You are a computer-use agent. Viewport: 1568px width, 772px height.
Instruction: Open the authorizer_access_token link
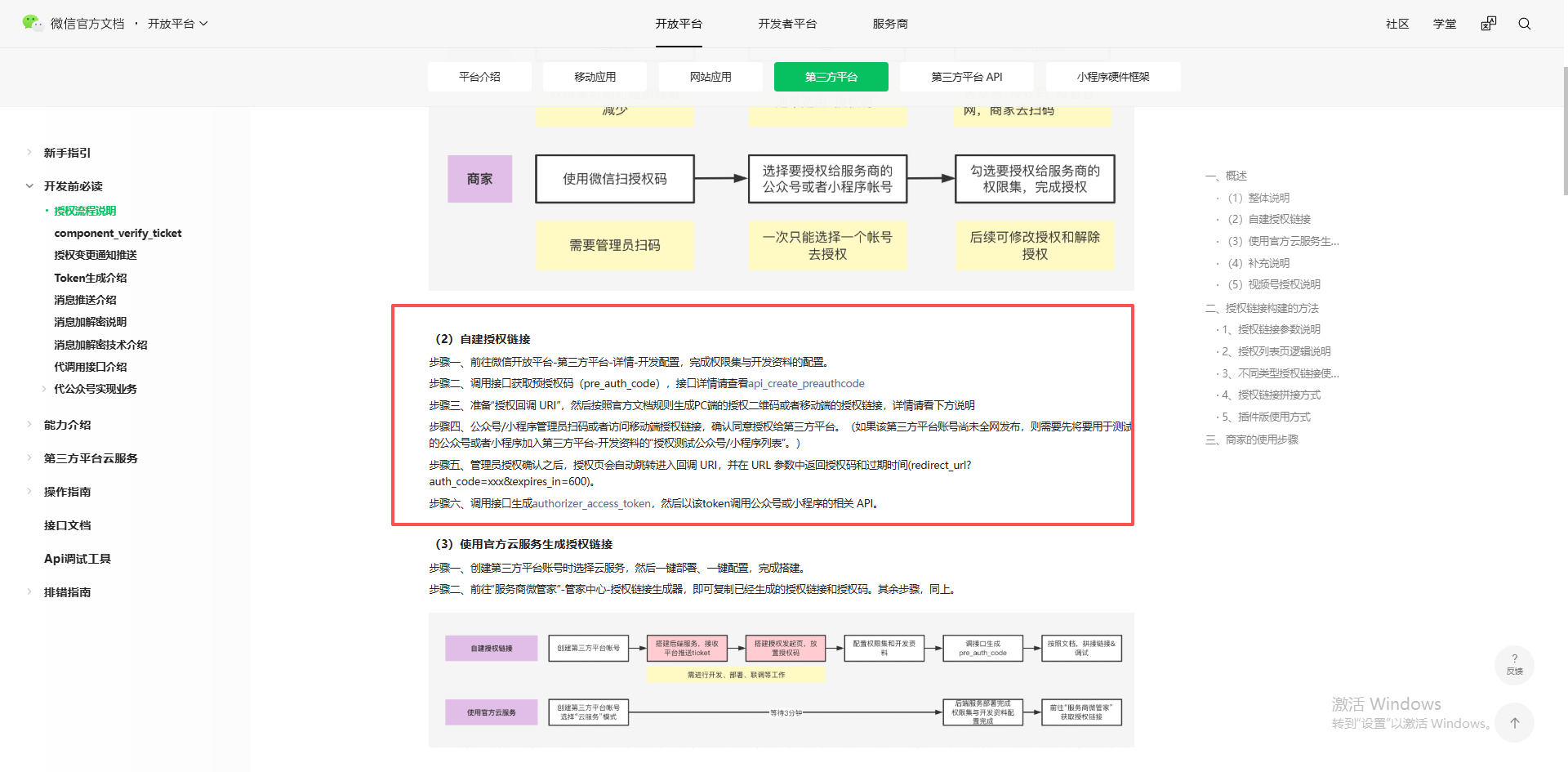point(591,504)
